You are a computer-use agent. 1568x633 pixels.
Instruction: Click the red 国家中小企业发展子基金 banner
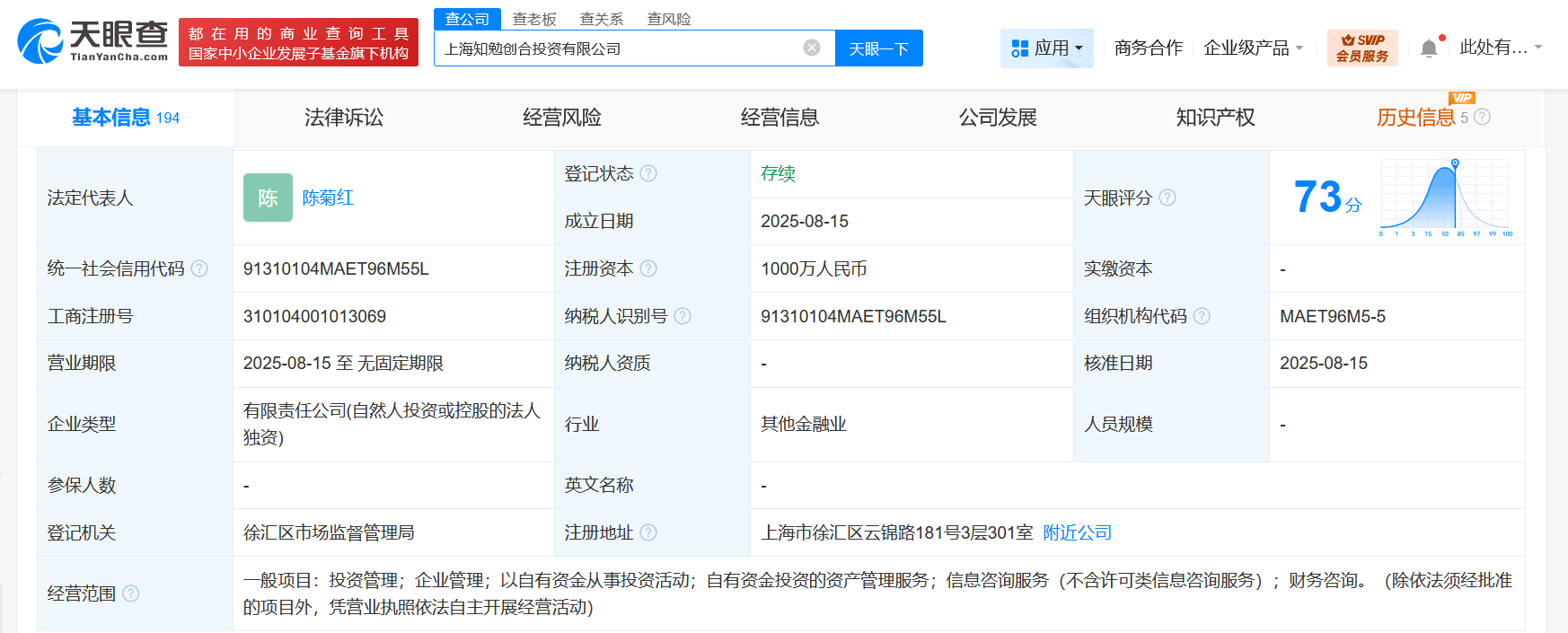[298, 42]
